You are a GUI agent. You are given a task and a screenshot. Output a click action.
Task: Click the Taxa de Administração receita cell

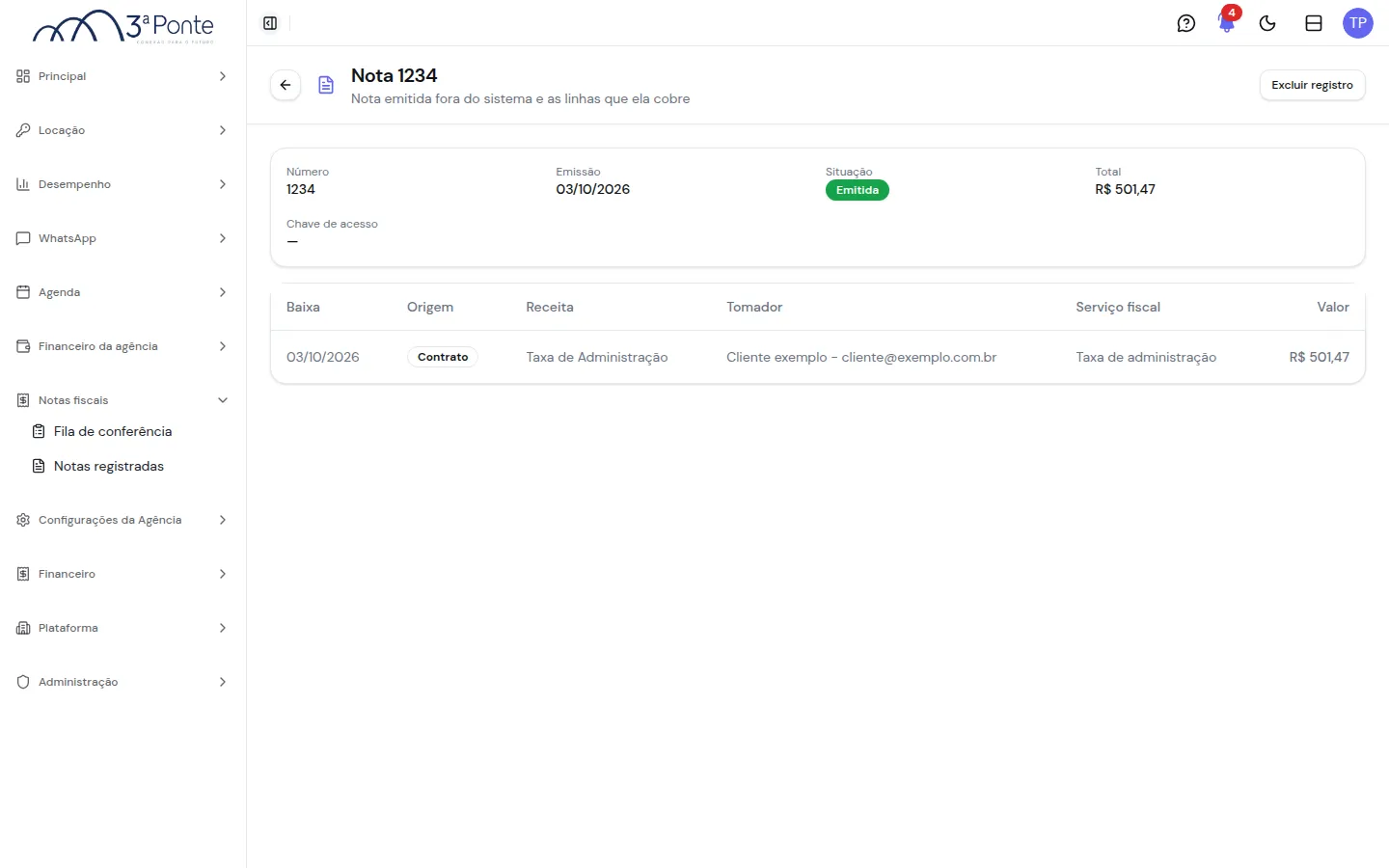pyautogui.click(x=597, y=357)
